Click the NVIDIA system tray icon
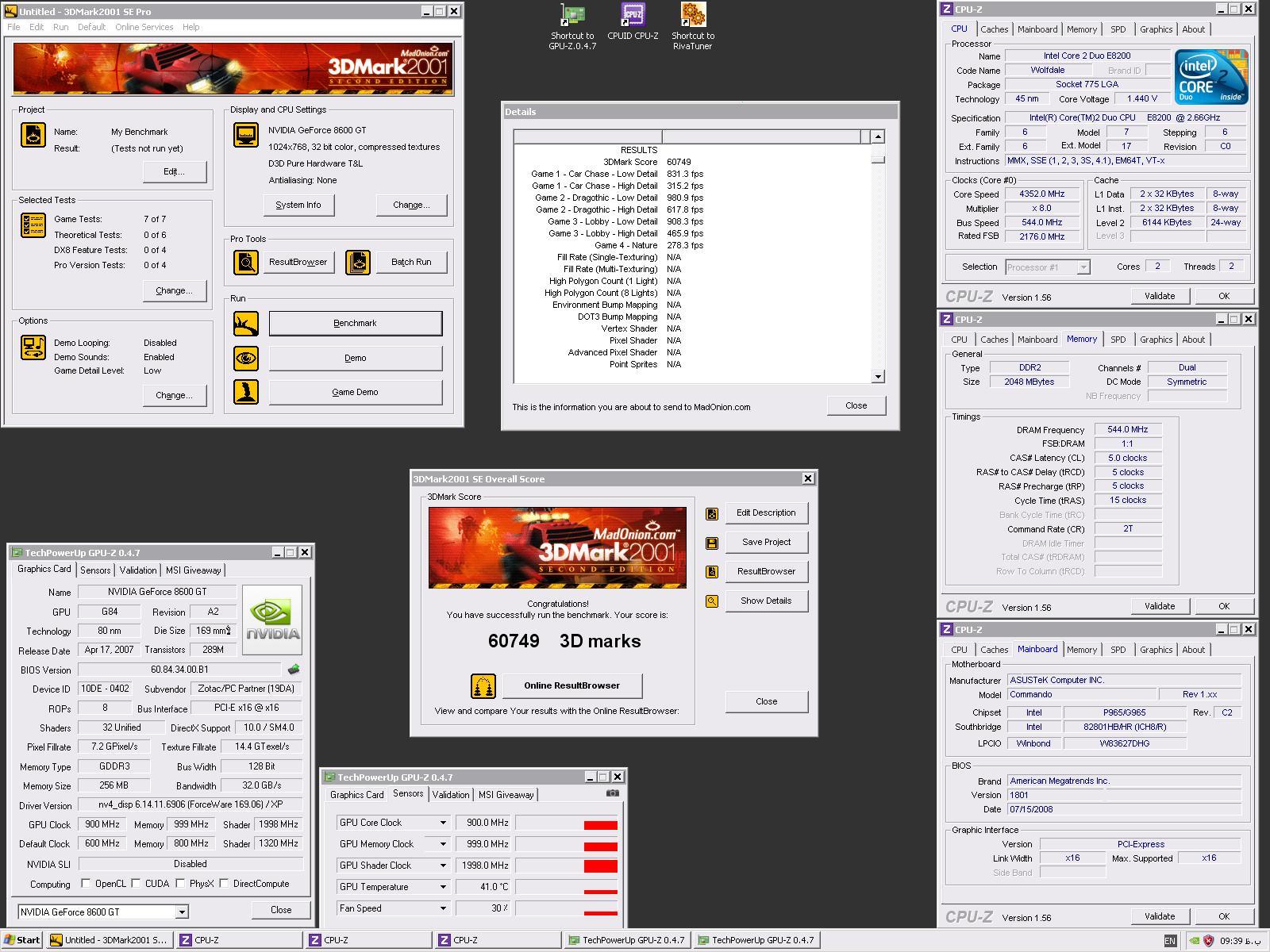 [1194, 941]
